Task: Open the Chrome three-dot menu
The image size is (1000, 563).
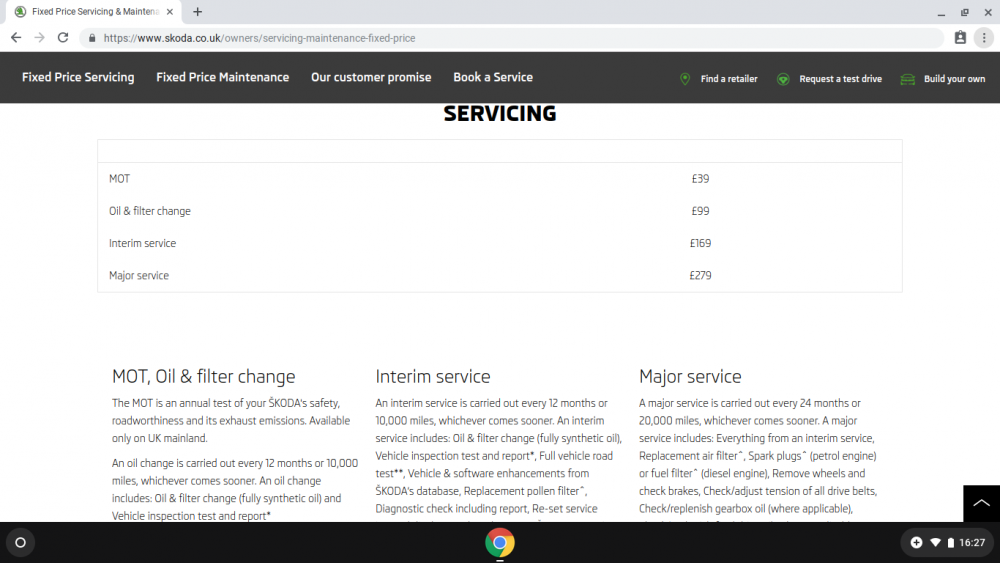Action: tap(984, 38)
